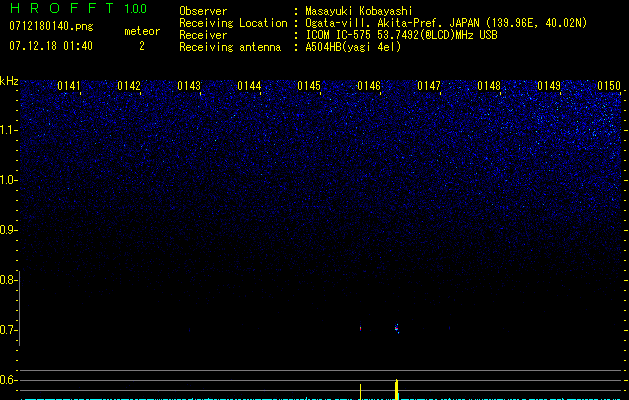Click the Observer label
629x400 pixels.
(x=203, y=11)
